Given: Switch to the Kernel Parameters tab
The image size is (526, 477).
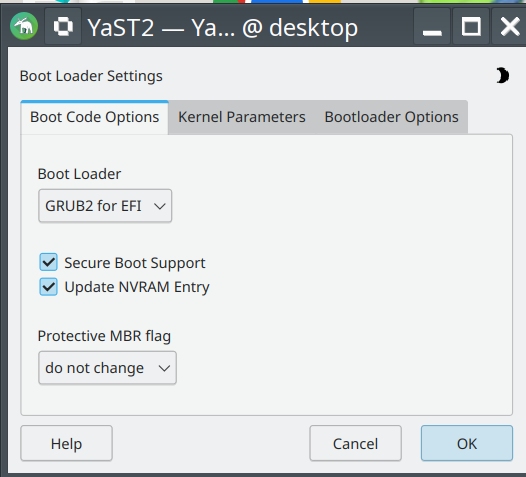Looking at the screenshot, I should (242, 117).
